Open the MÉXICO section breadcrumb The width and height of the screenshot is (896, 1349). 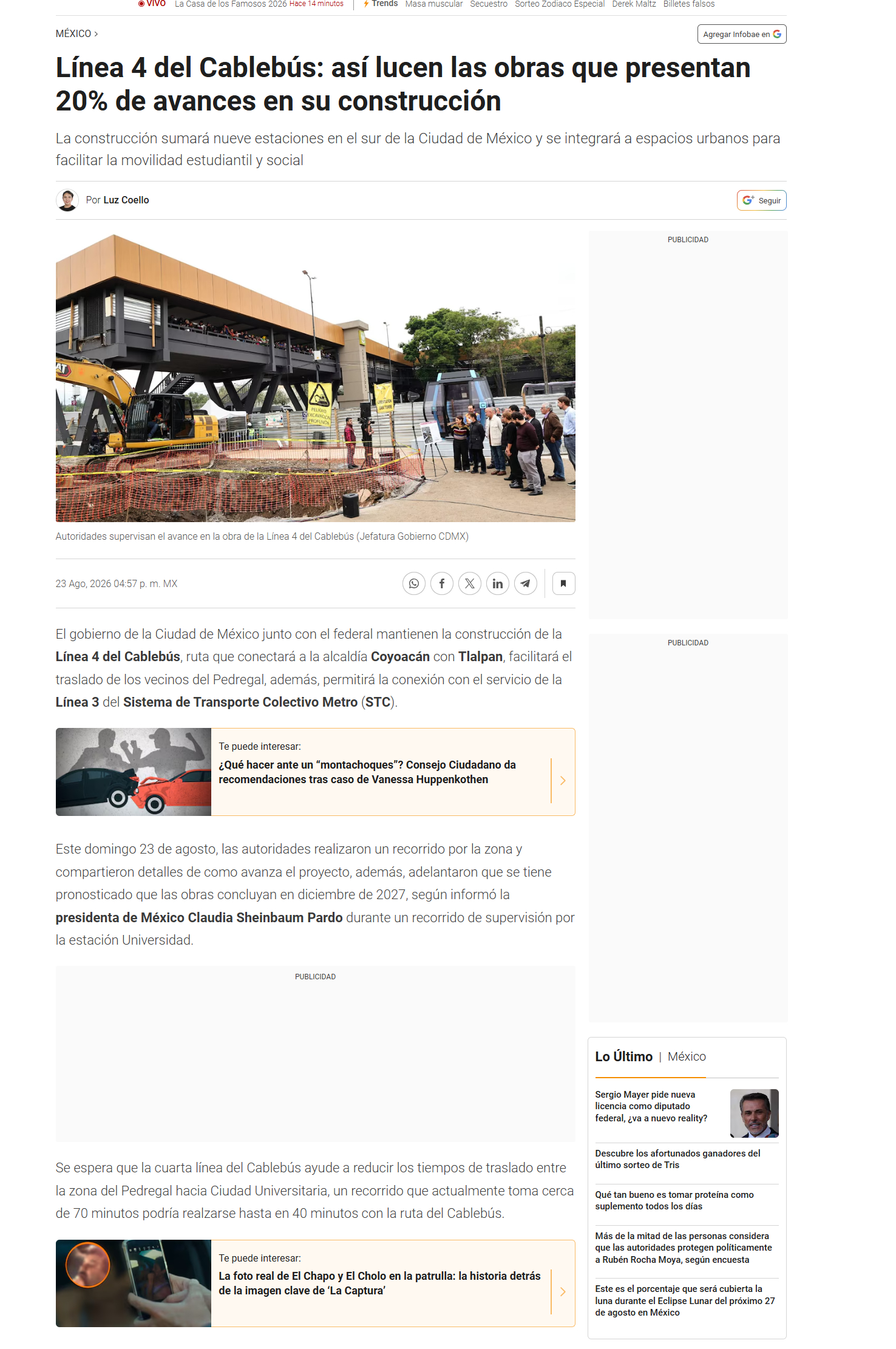[x=76, y=33]
